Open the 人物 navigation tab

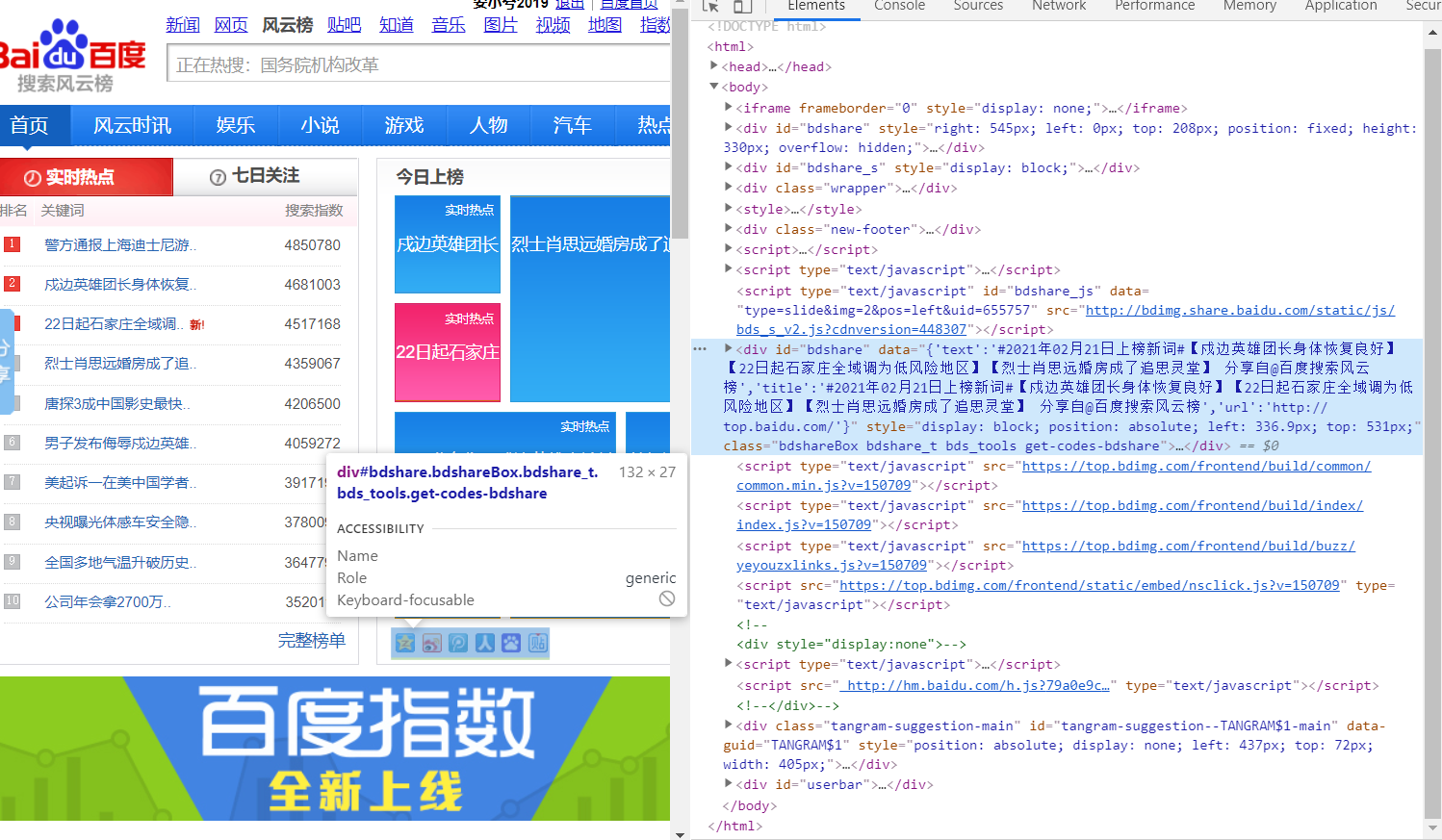pyautogui.click(x=488, y=125)
